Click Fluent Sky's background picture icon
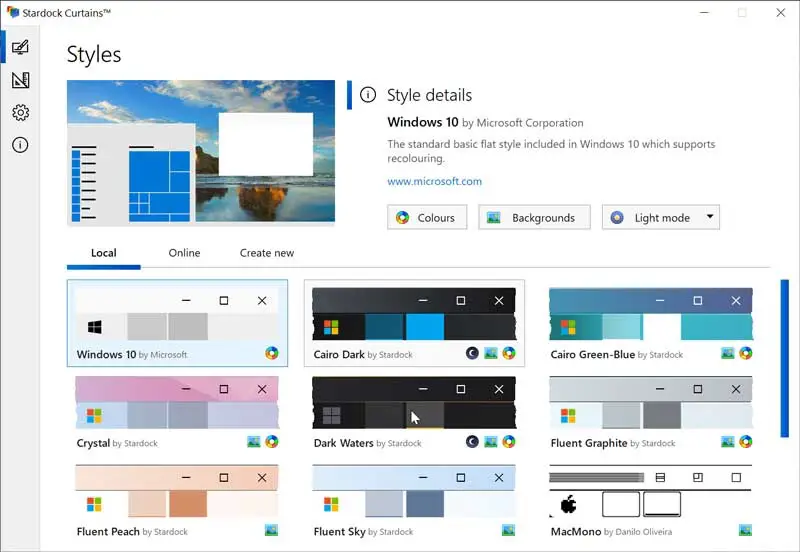 click(x=509, y=531)
